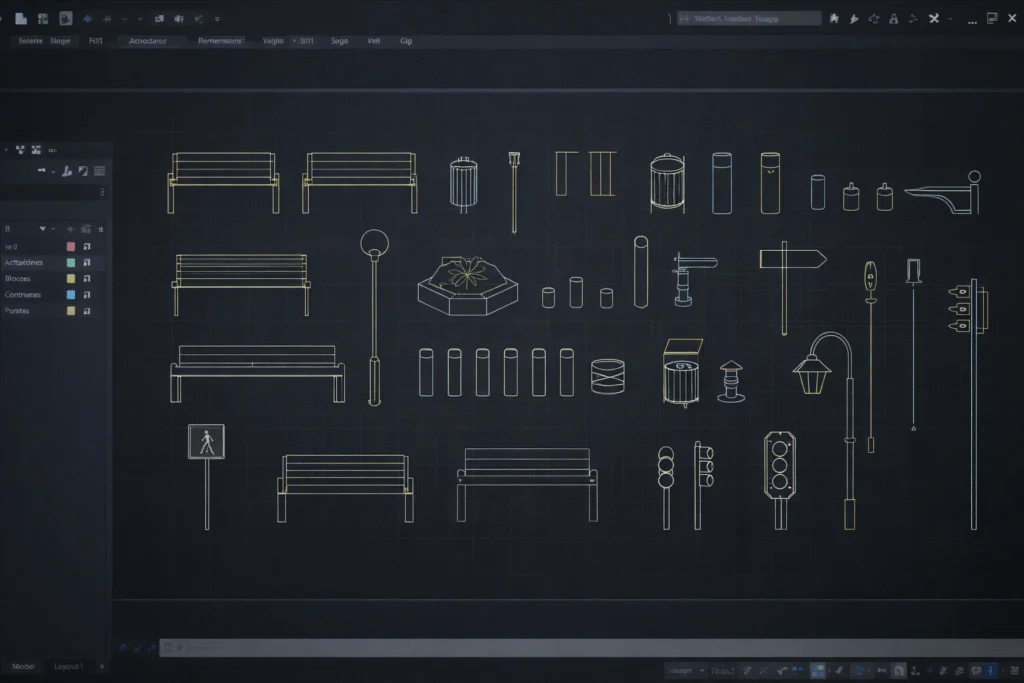Select the New Drawing icon
The height and width of the screenshot is (683, 1024).
[x=21, y=17]
